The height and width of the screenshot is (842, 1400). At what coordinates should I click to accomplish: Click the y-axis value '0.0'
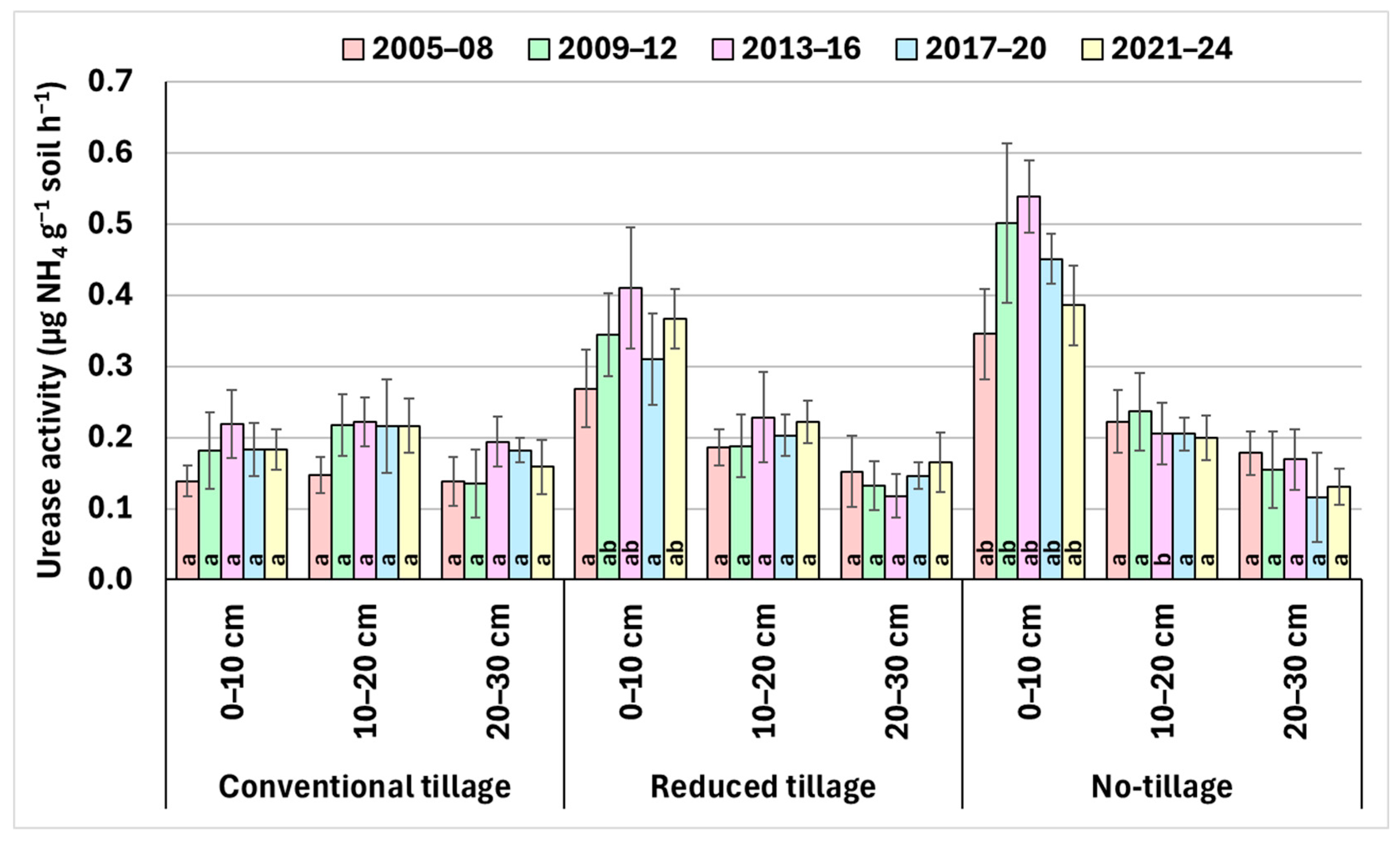[x=110, y=580]
